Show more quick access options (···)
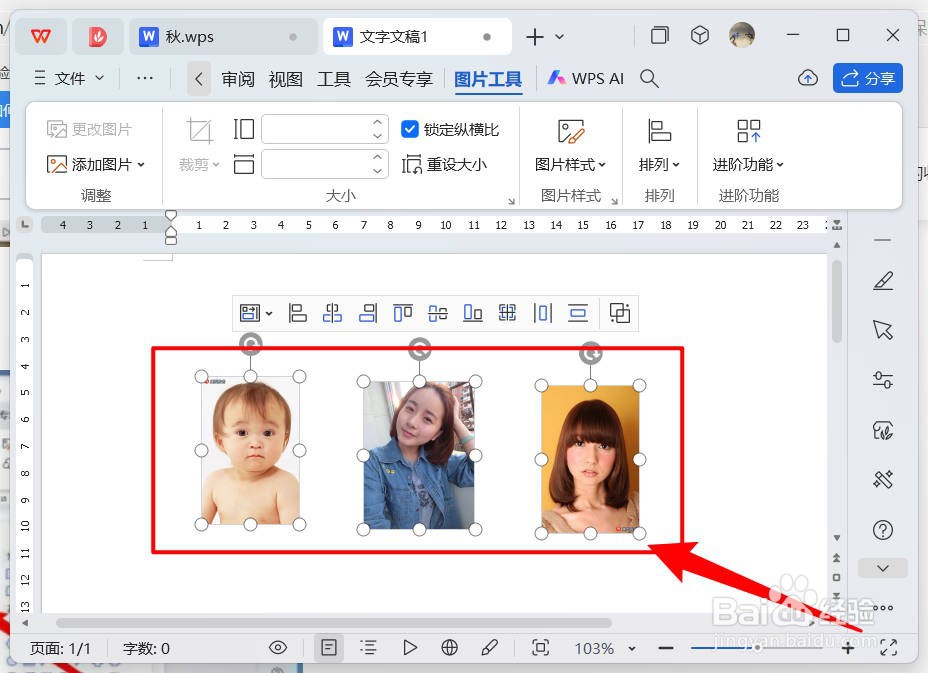The image size is (928, 673). (145, 78)
